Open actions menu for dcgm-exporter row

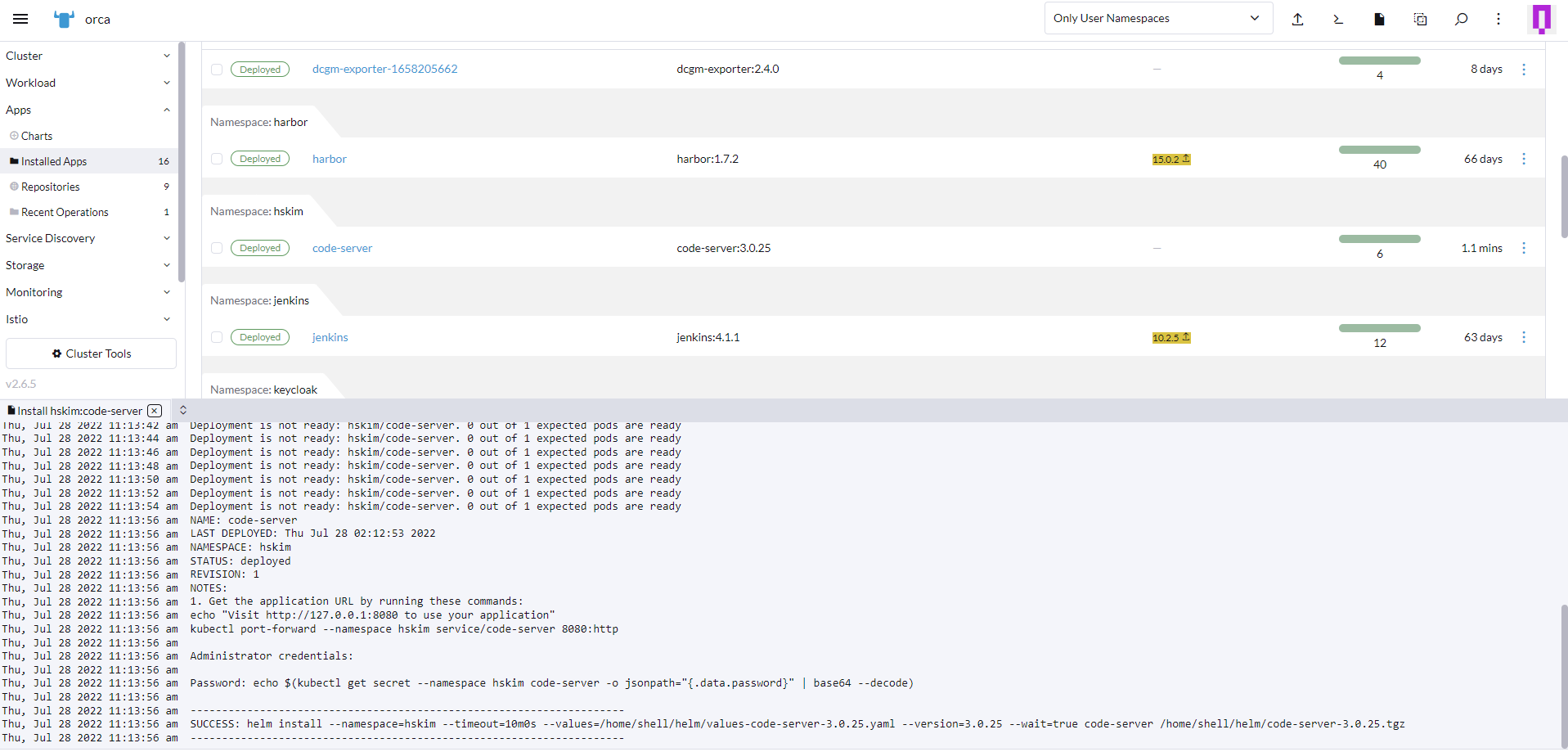coord(1524,70)
